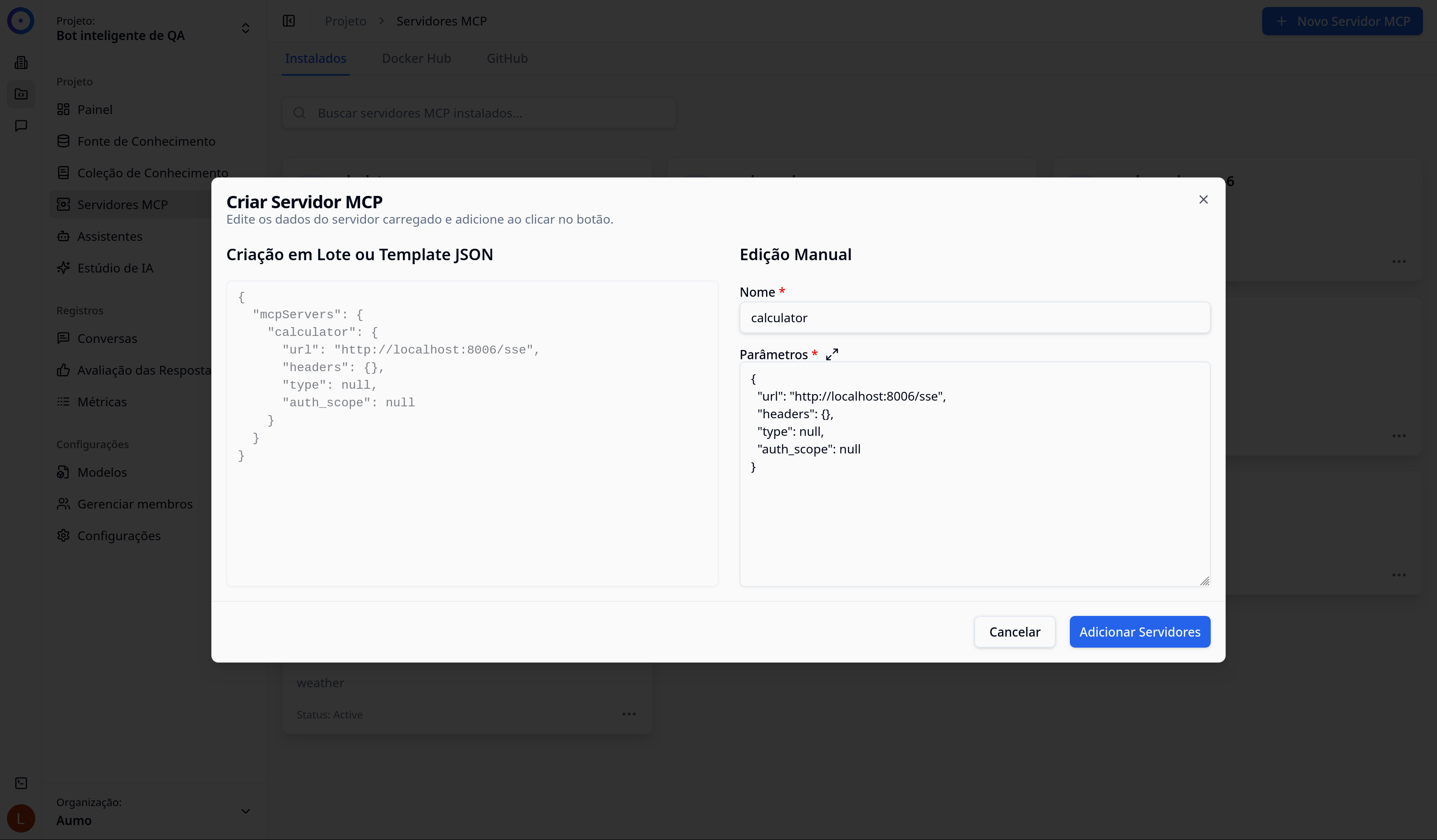Click the sidebar collapse panel icon
Viewport: 1437px width, 840px height.
click(x=289, y=21)
